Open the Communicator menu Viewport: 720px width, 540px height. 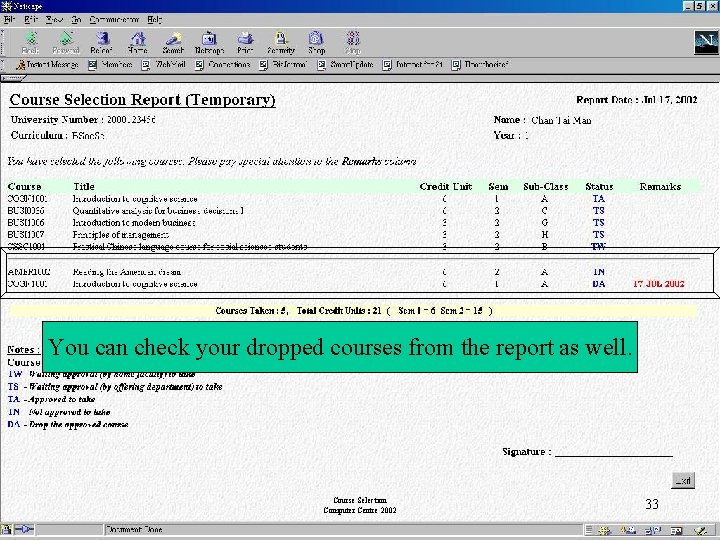pos(114,20)
